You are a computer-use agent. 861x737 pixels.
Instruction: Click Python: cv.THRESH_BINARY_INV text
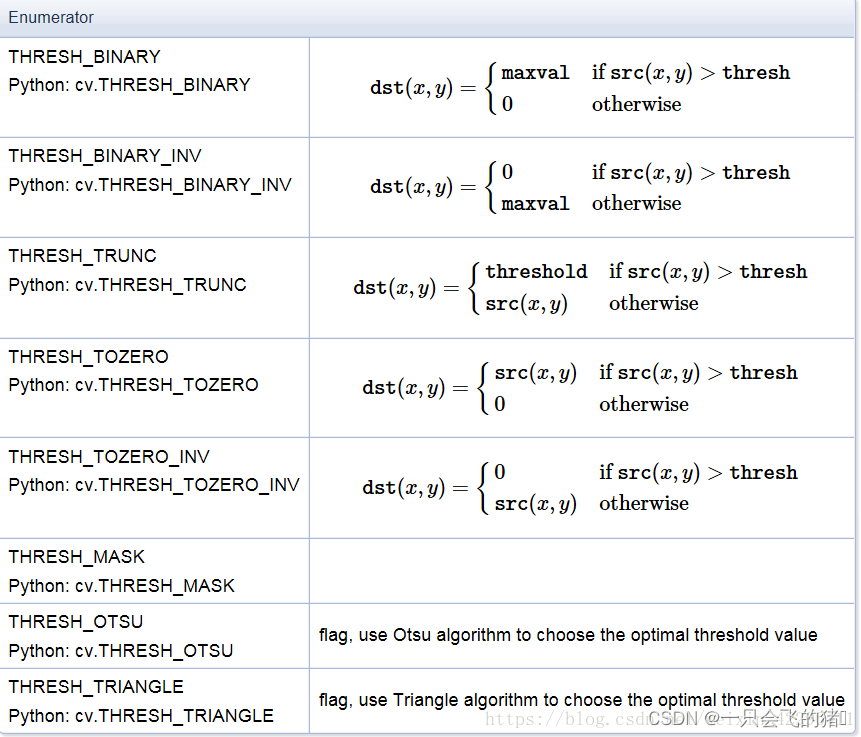[x=150, y=185]
